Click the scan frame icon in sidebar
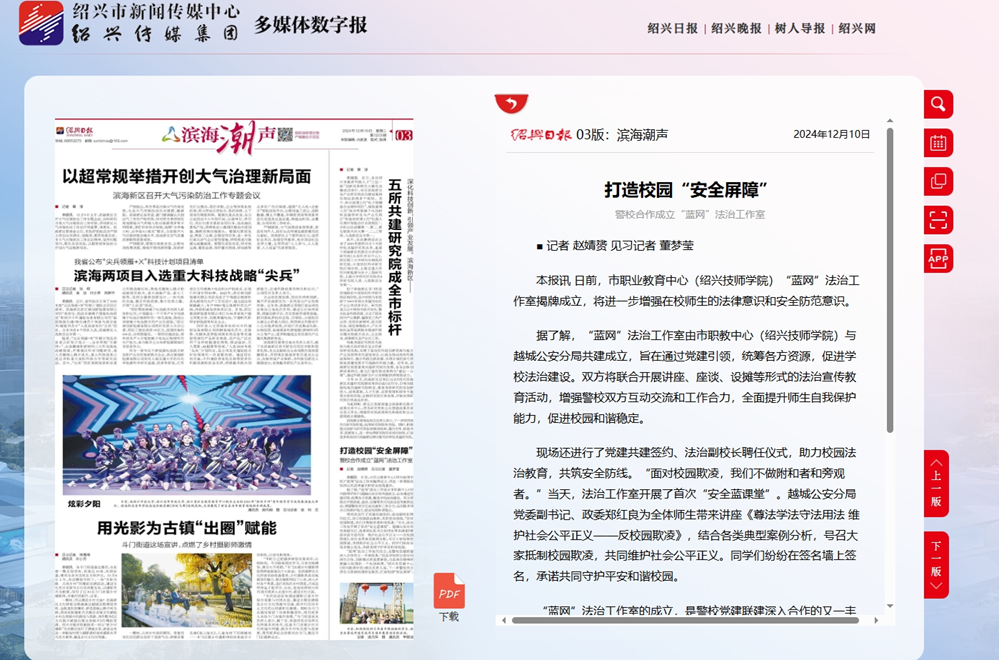The image size is (999, 660). pos(938,220)
